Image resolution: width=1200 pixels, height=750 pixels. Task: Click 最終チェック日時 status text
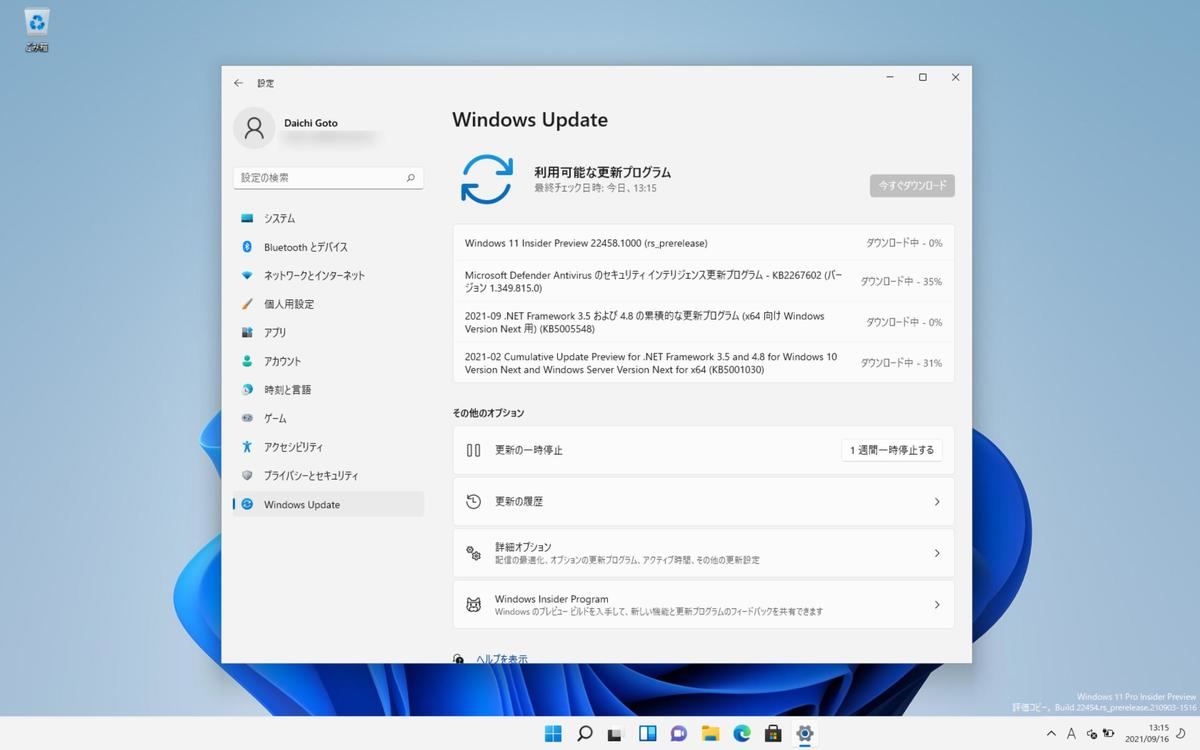click(595, 188)
